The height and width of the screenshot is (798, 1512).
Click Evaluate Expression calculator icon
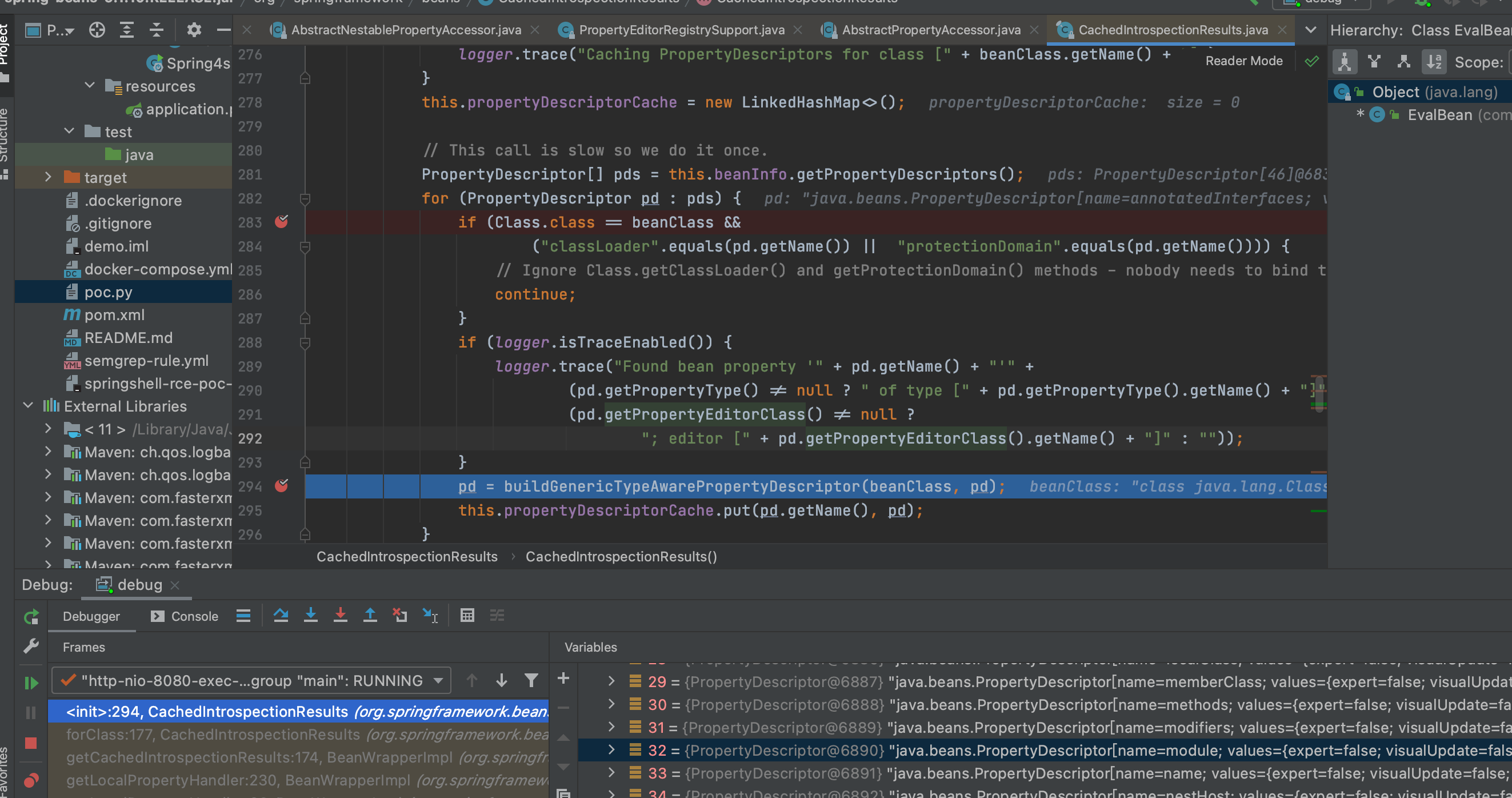coord(467,616)
